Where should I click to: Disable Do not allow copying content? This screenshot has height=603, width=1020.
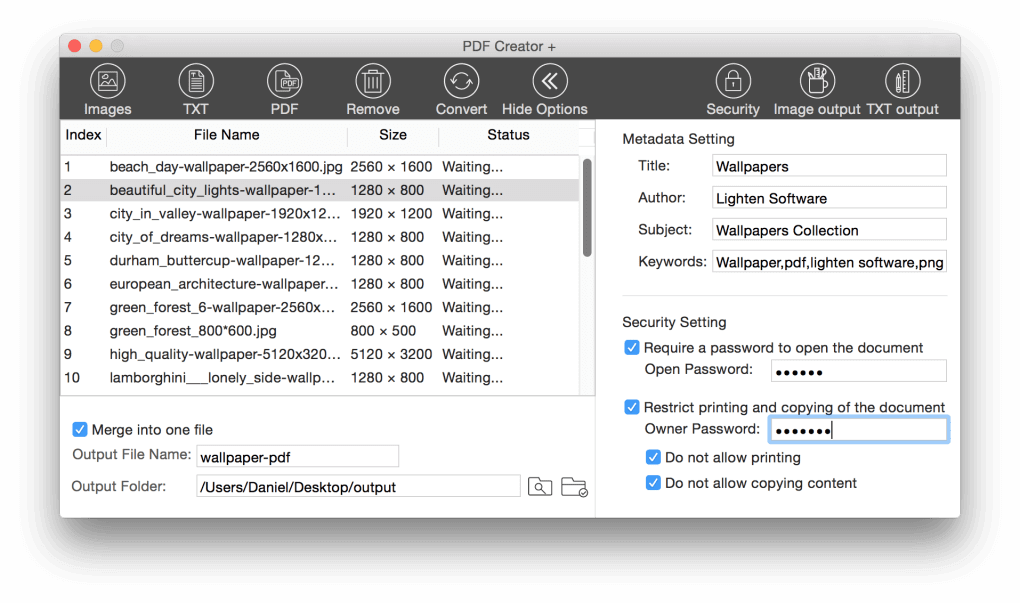(x=653, y=482)
